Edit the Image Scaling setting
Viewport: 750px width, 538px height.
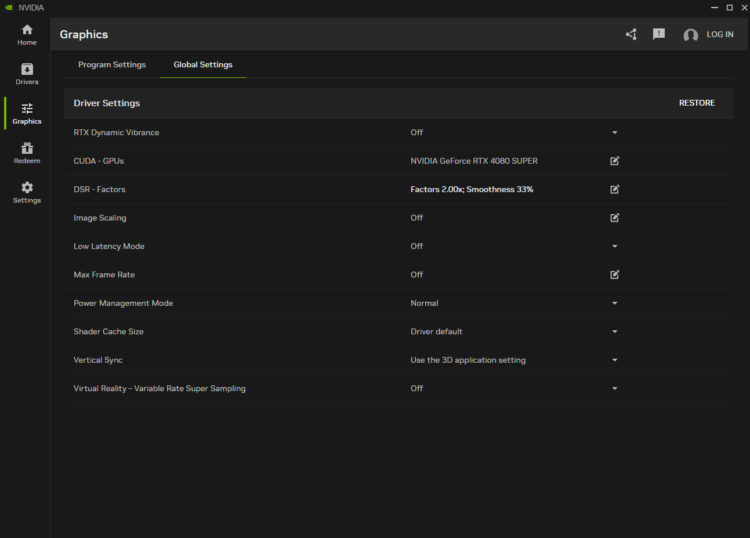(x=615, y=217)
